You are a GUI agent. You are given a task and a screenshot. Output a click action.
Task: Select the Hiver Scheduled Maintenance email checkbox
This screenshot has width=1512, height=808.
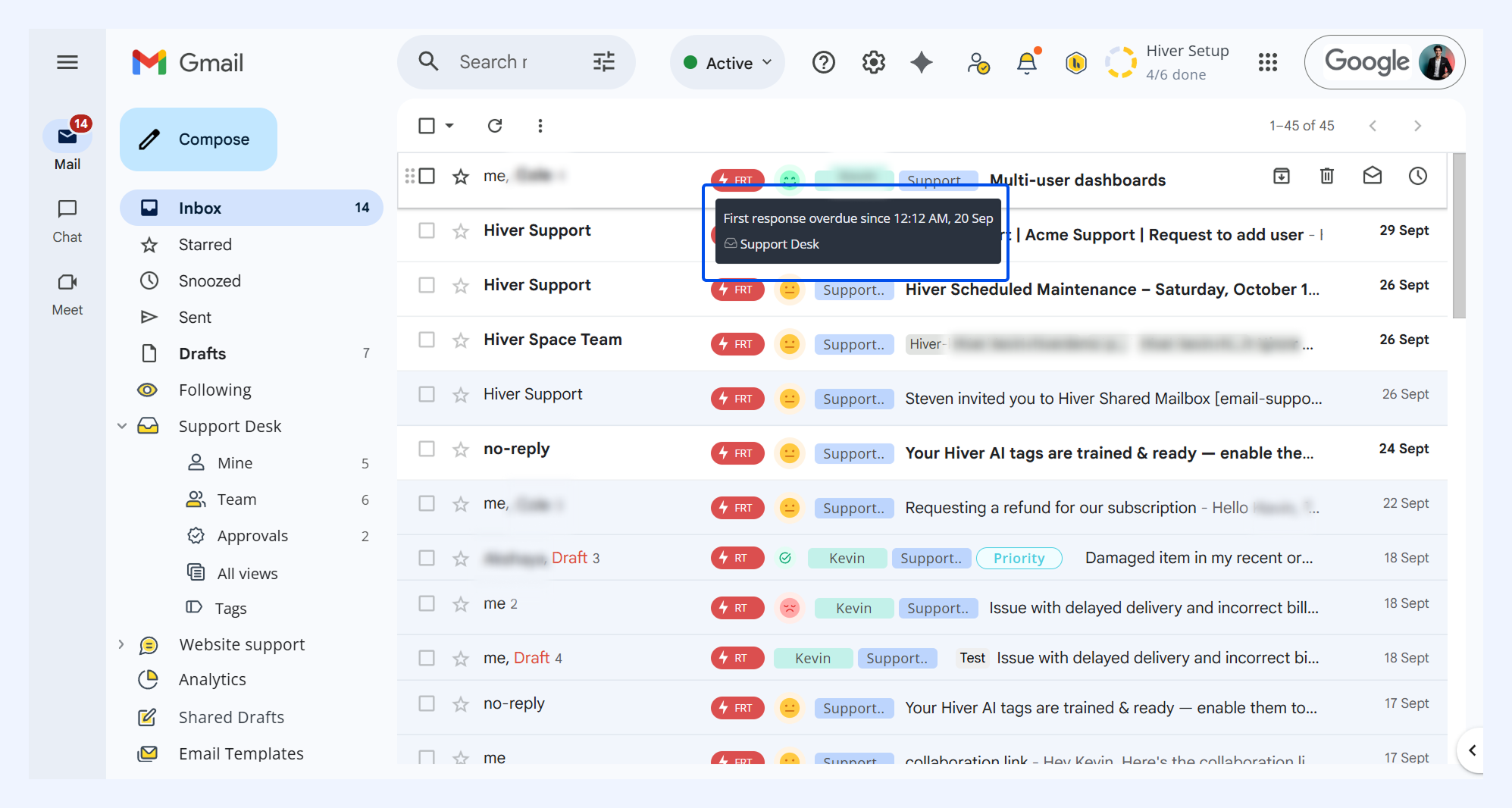[x=427, y=285]
